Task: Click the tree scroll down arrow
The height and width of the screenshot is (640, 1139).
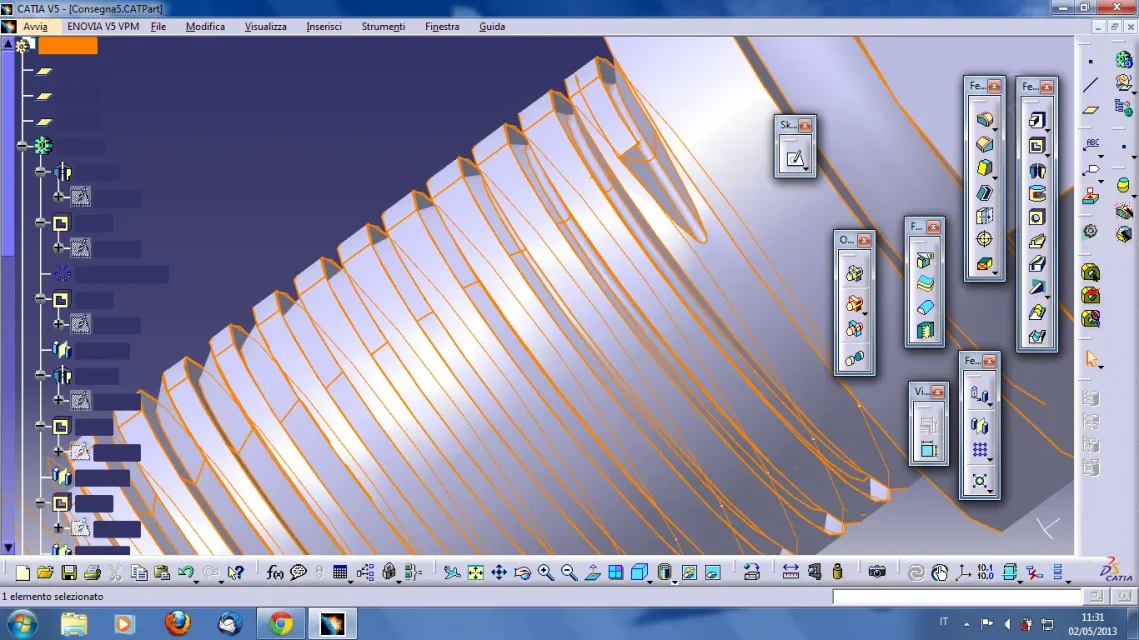Action: (x=8, y=548)
